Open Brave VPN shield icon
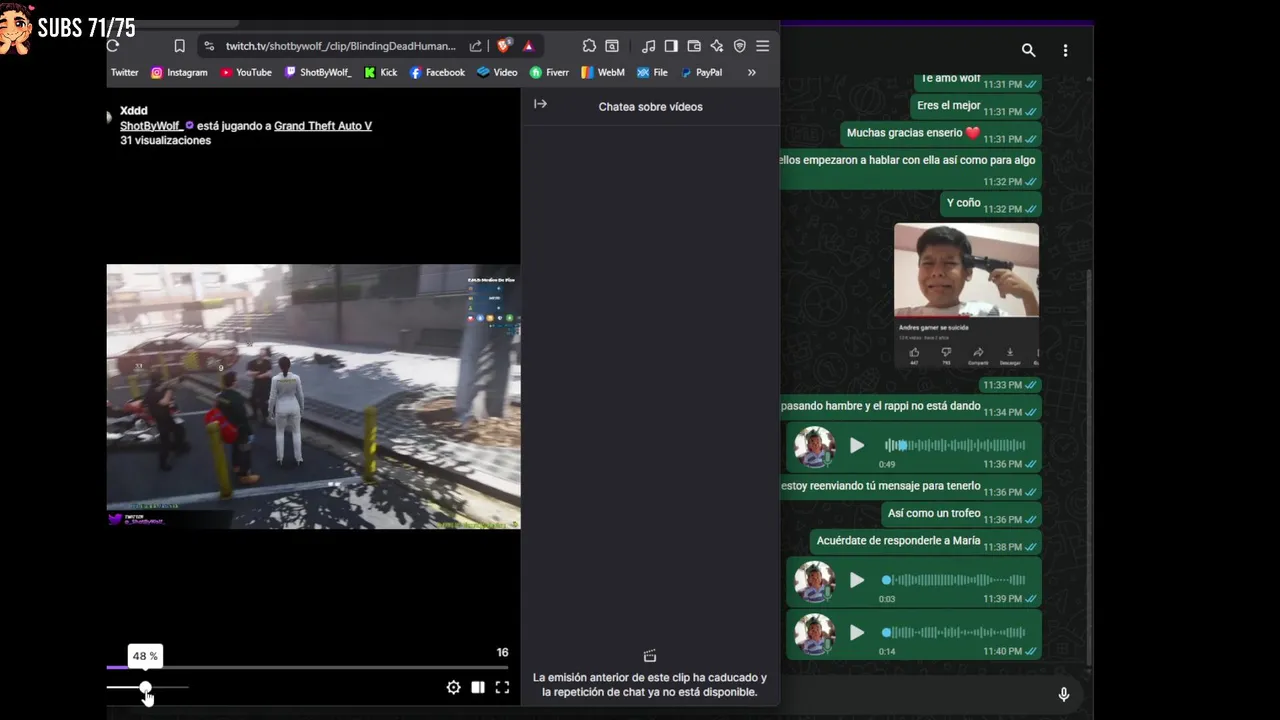Image resolution: width=1280 pixels, height=720 pixels. tap(740, 46)
